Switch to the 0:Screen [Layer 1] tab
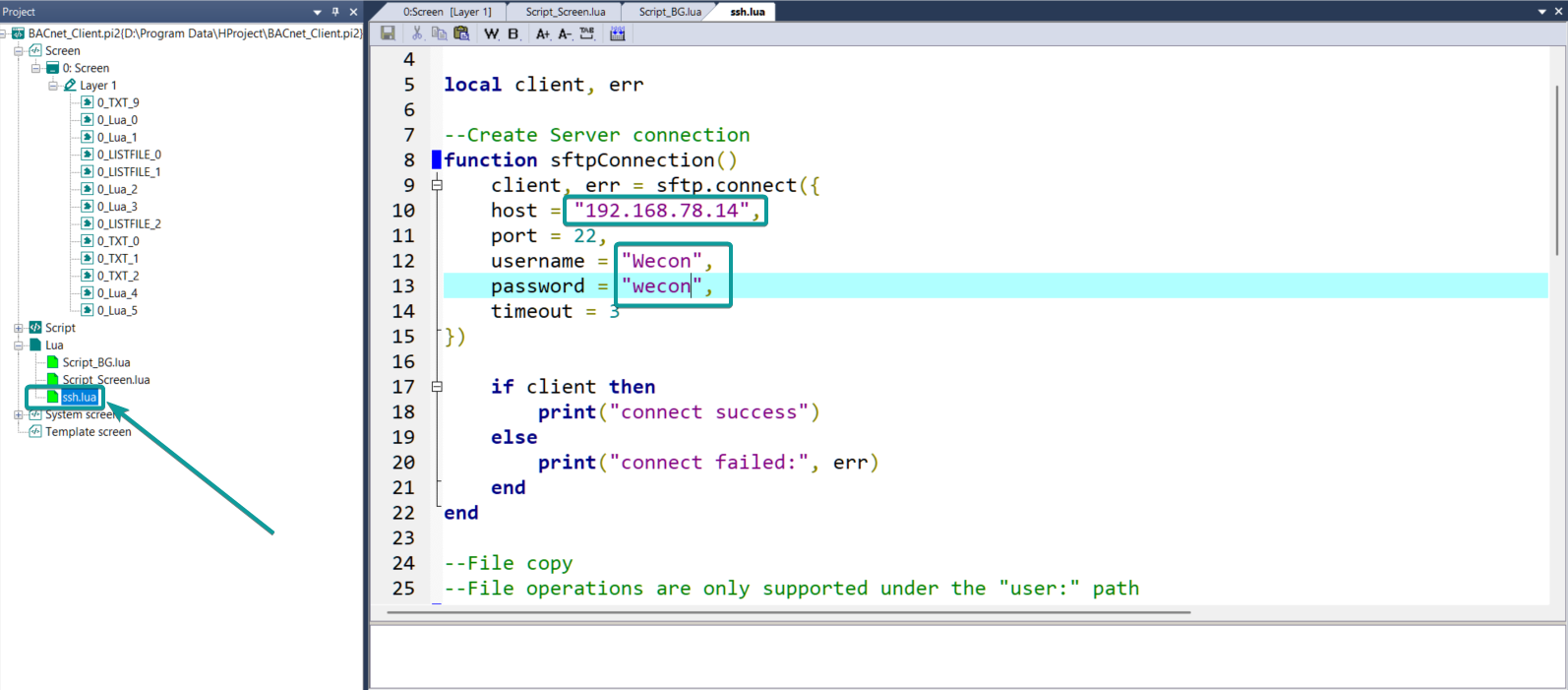The width and height of the screenshot is (1568, 690). (448, 12)
